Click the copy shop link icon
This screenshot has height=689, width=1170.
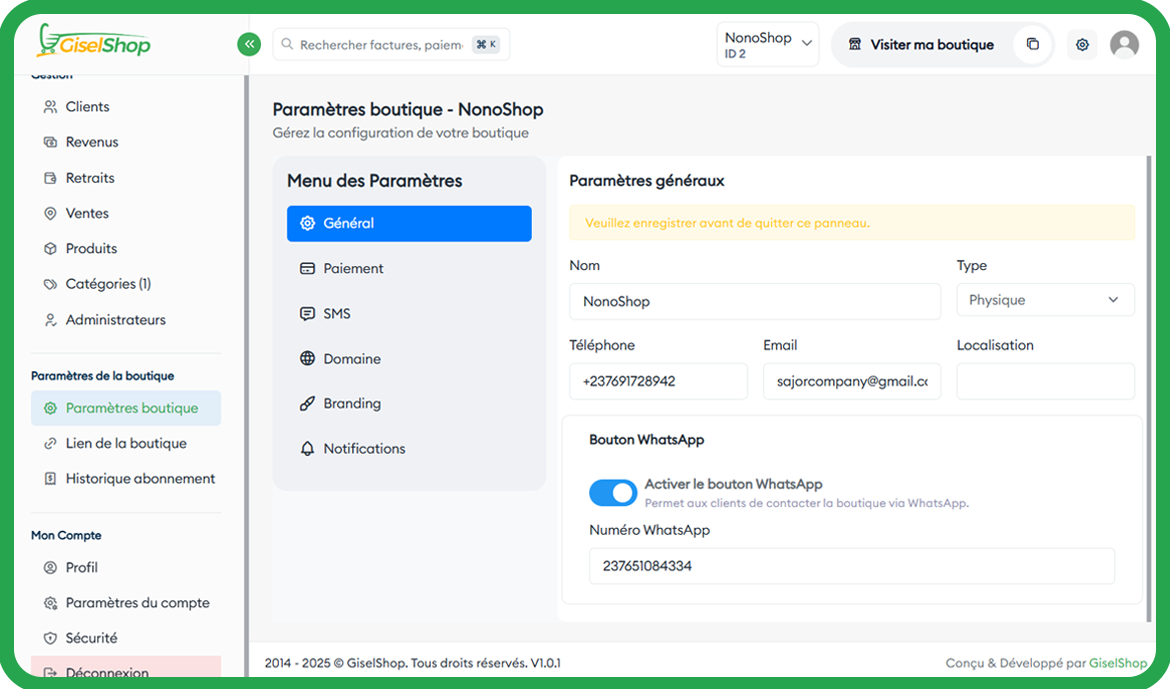tap(1032, 44)
